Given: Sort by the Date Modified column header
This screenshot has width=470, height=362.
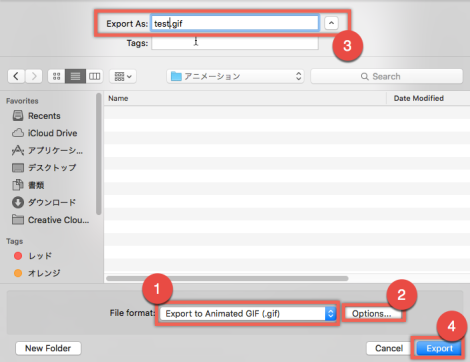Looking at the screenshot, I should (428, 98).
